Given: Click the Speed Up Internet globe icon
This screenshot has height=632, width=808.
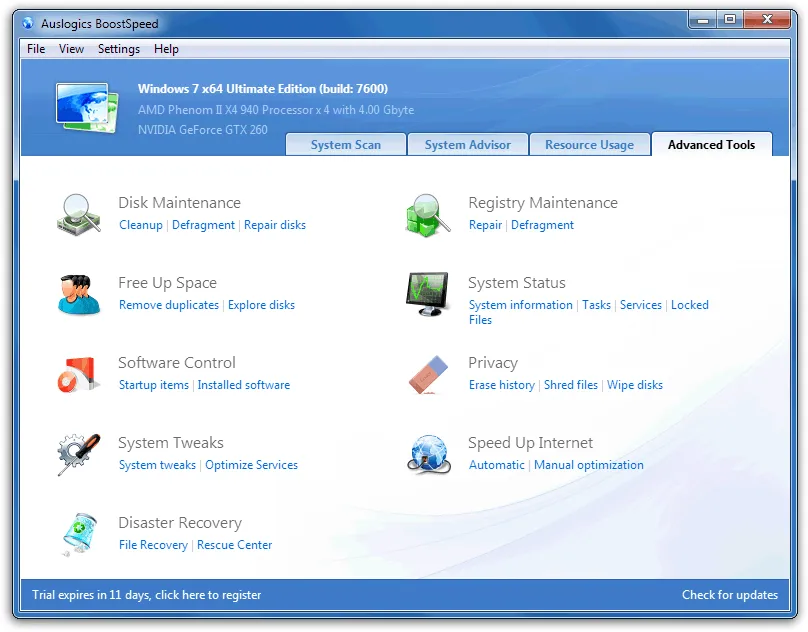Looking at the screenshot, I should tap(428, 454).
